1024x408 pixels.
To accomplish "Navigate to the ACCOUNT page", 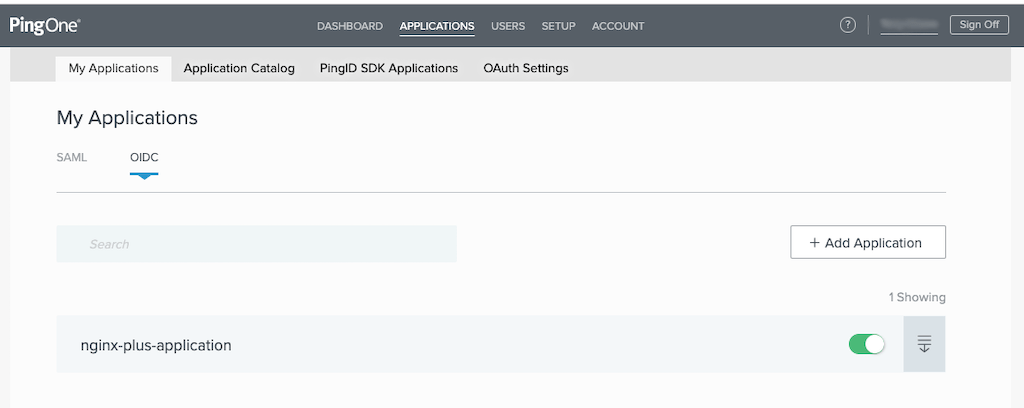I will (x=618, y=26).
